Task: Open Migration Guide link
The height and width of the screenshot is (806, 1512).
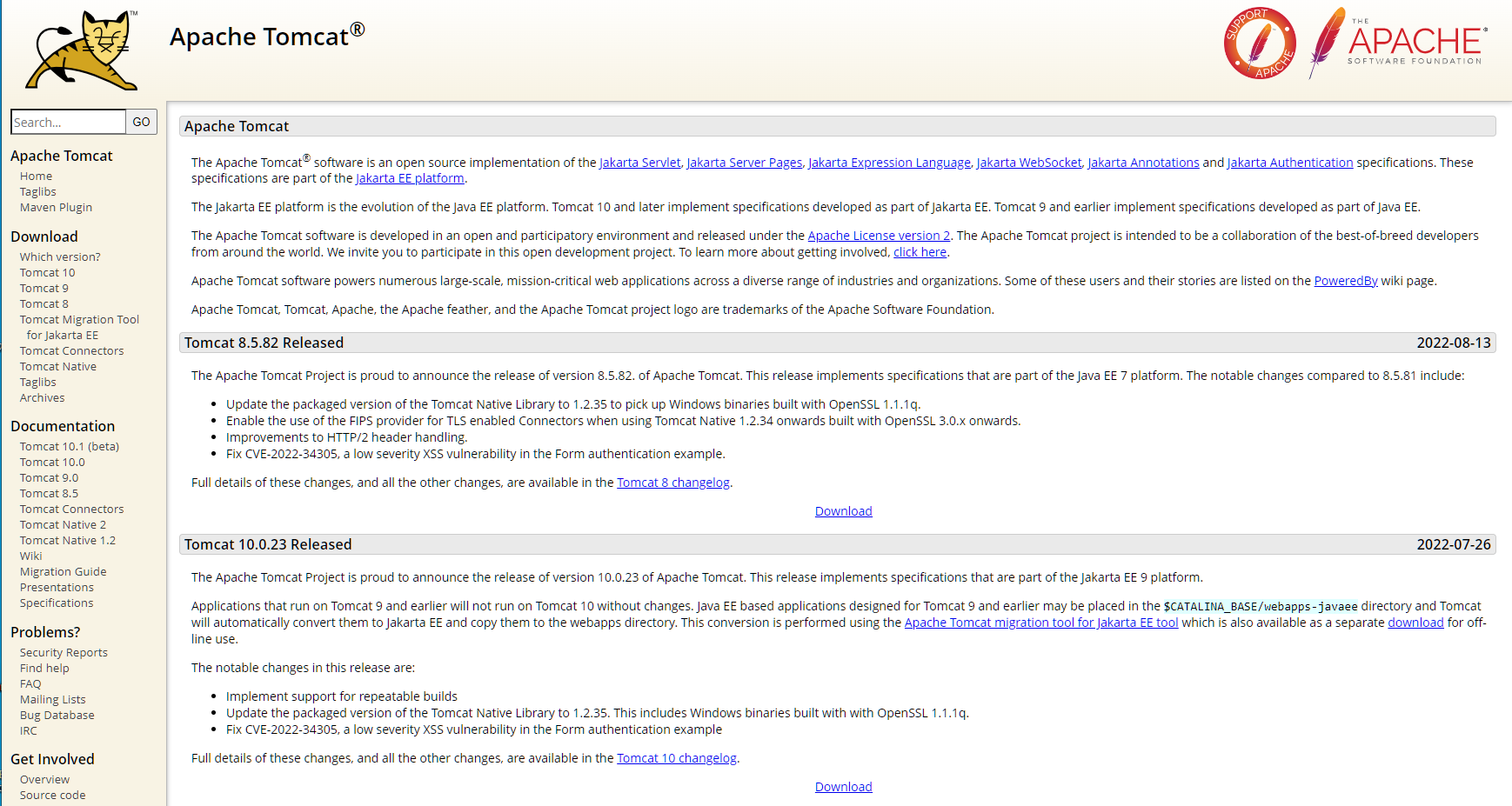Action: pos(64,571)
